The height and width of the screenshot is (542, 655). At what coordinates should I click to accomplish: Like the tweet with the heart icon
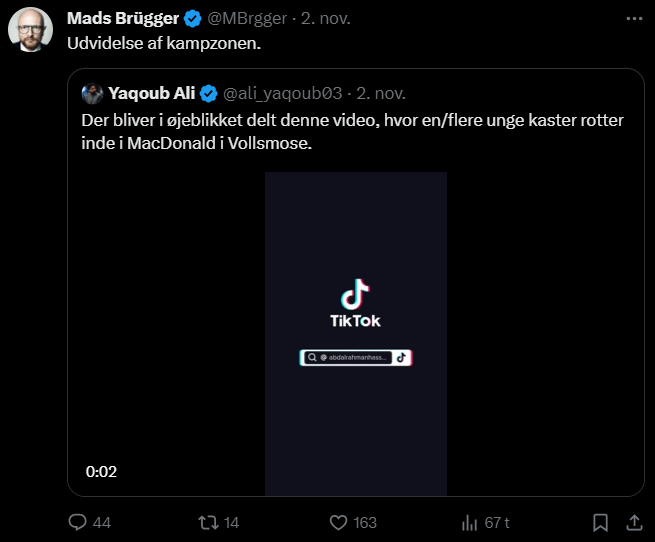pos(338,522)
